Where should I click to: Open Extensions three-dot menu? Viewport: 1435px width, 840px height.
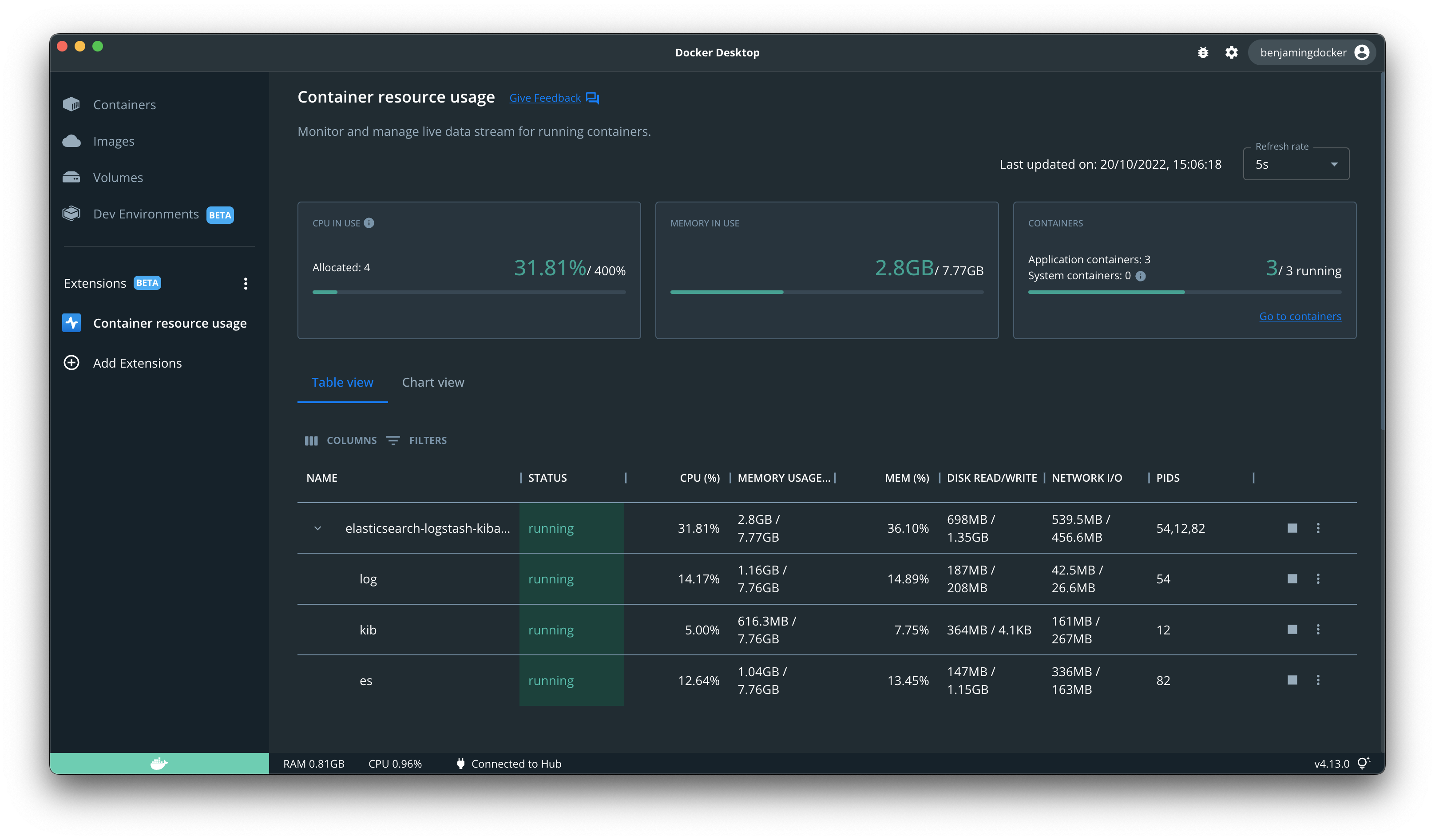click(x=246, y=284)
